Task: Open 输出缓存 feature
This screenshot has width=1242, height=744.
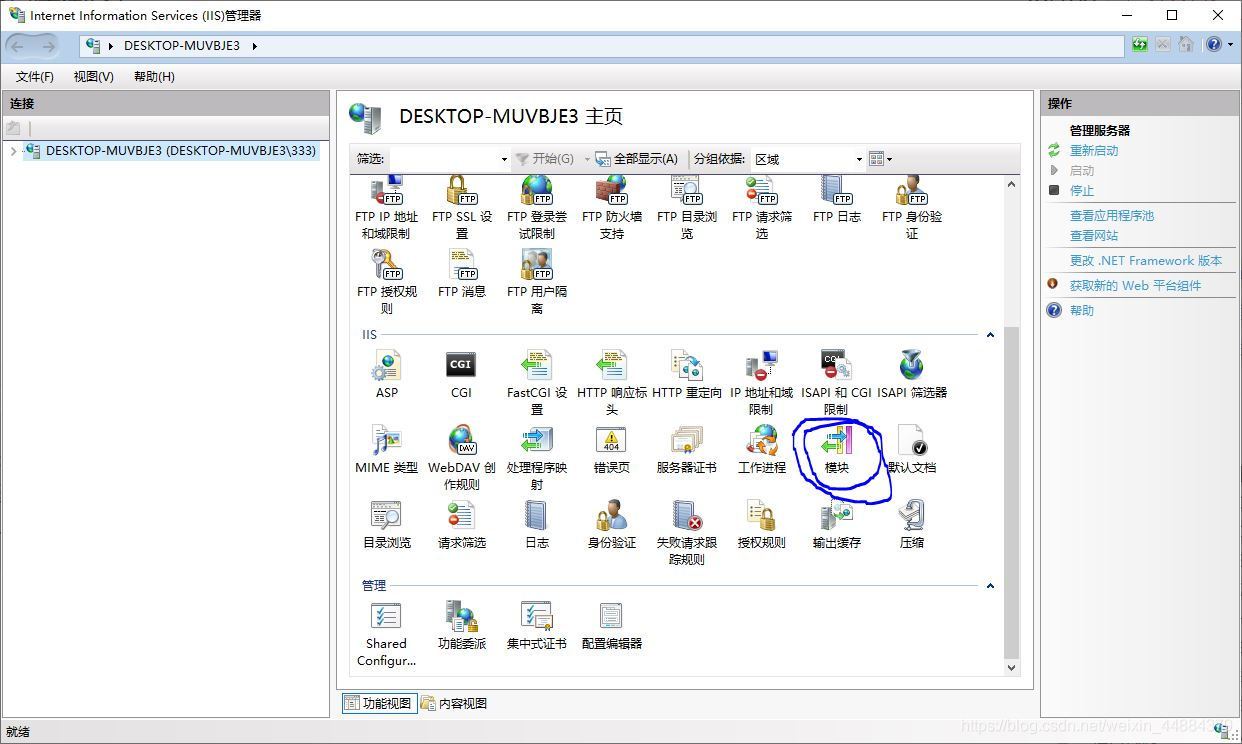Action: click(836, 524)
